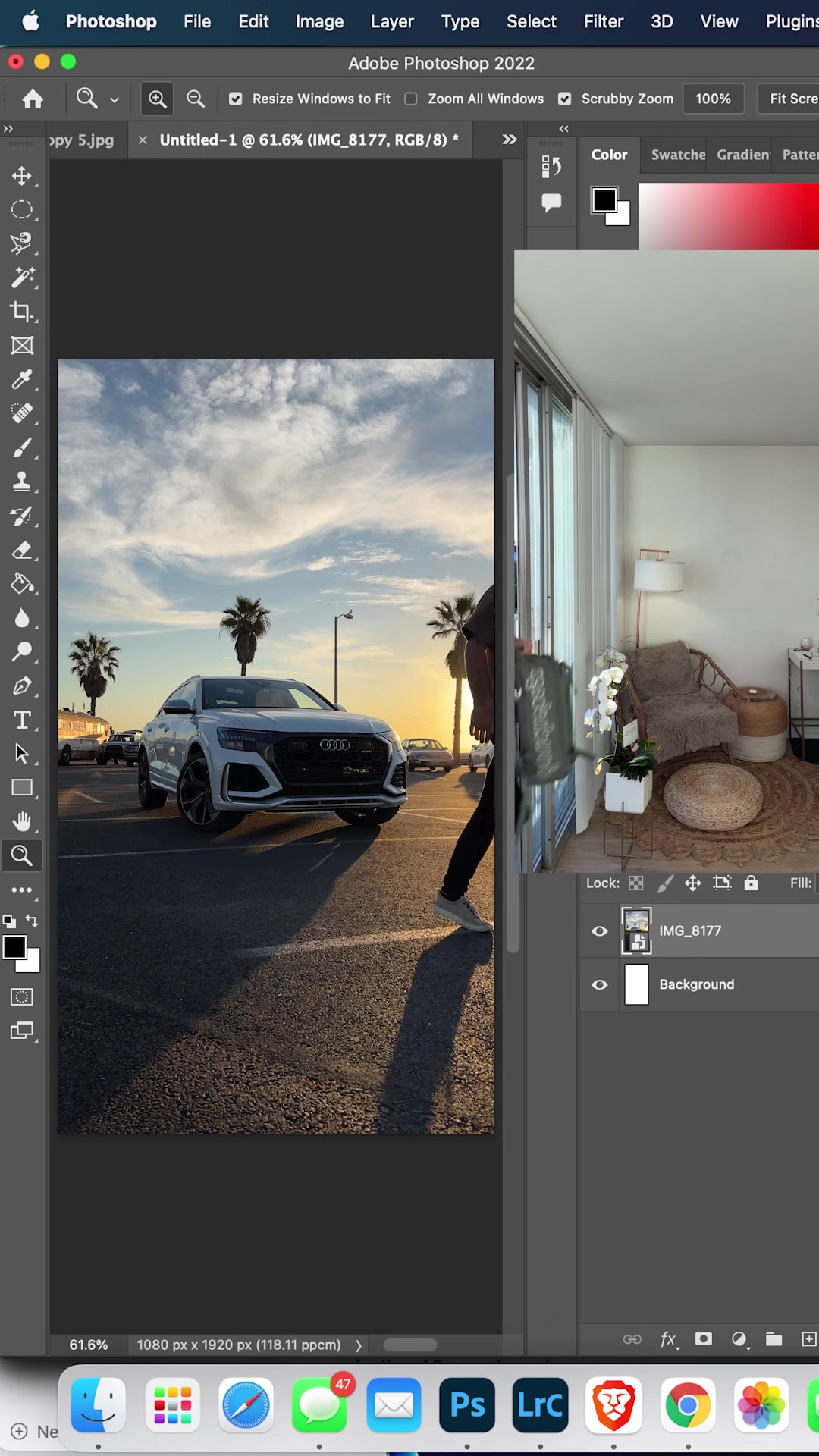Open Lightroom Classic from the dock
819x1456 pixels.
click(540, 1405)
